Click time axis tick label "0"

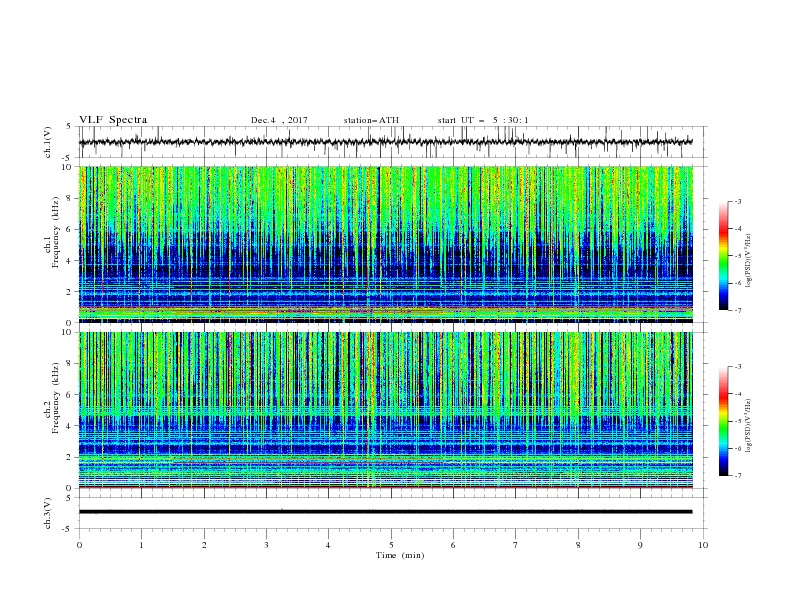[79, 545]
